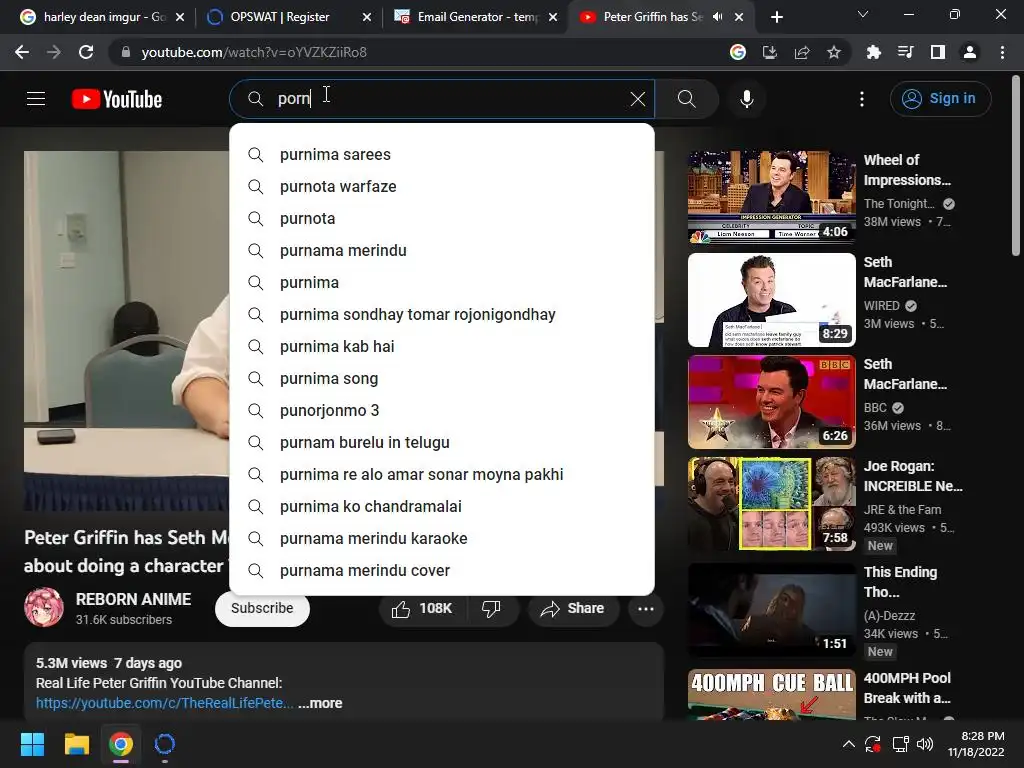
Task: Go back using the browser back arrow
Action: (x=22, y=52)
